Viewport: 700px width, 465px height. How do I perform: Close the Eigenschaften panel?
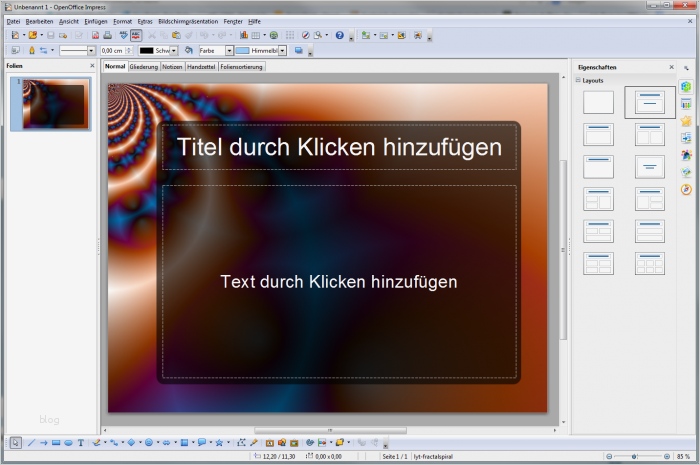tap(671, 67)
